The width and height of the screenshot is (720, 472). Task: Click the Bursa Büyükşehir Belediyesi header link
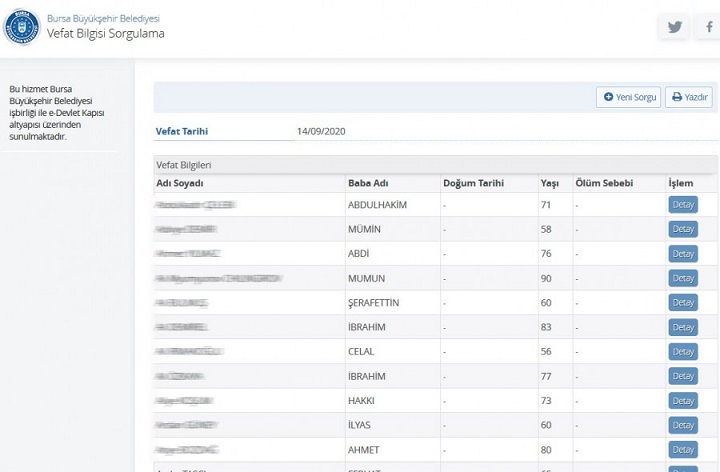point(103,18)
